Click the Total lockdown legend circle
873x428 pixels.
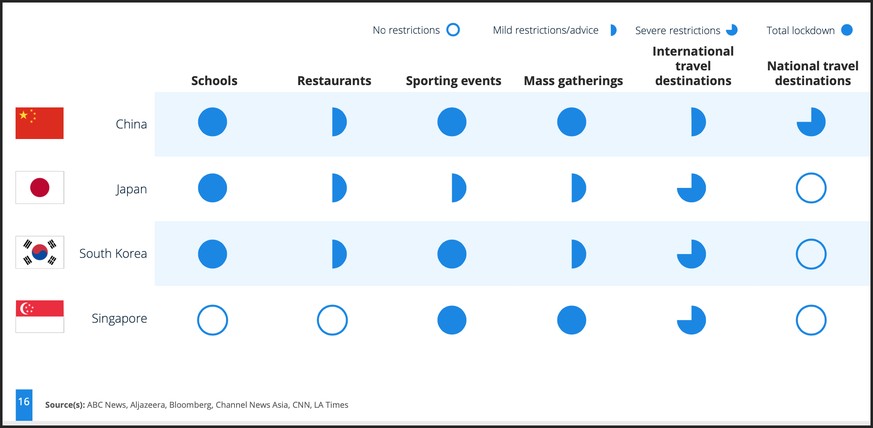pyautogui.click(x=847, y=30)
